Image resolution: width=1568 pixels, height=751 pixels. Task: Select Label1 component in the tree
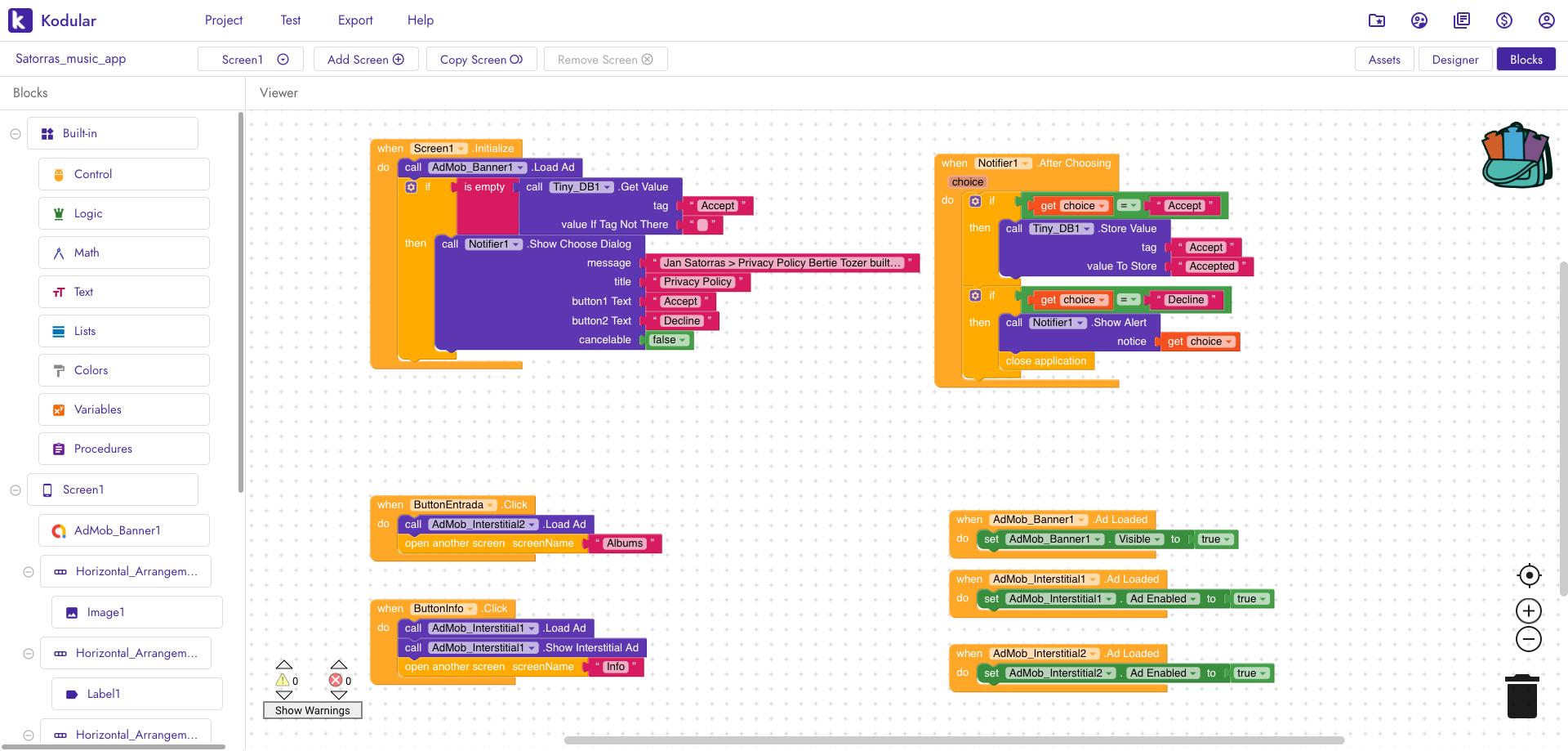137,694
